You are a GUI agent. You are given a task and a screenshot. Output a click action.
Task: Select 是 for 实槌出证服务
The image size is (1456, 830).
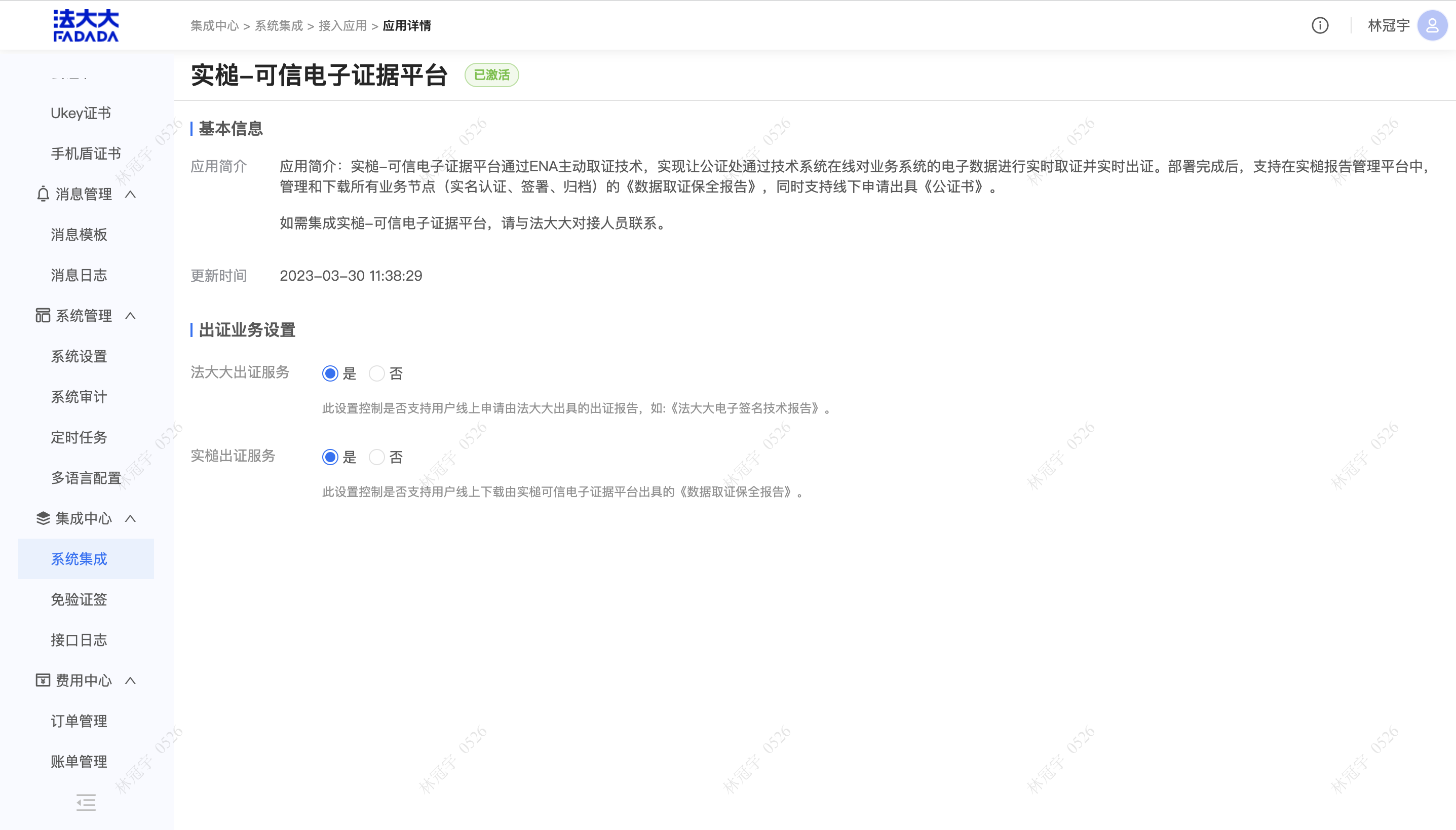click(330, 457)
